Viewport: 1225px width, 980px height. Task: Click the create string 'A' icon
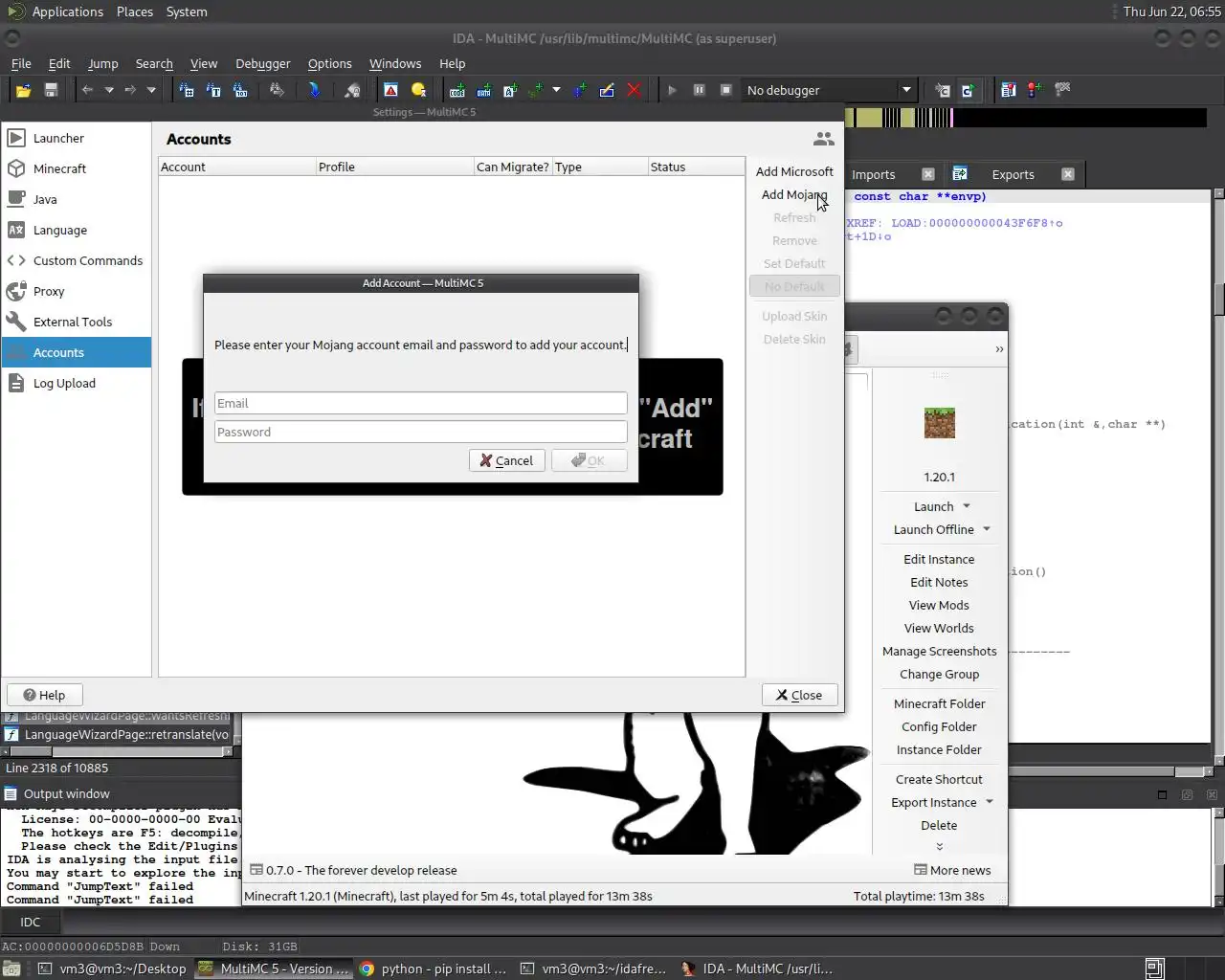click(510, 90)
